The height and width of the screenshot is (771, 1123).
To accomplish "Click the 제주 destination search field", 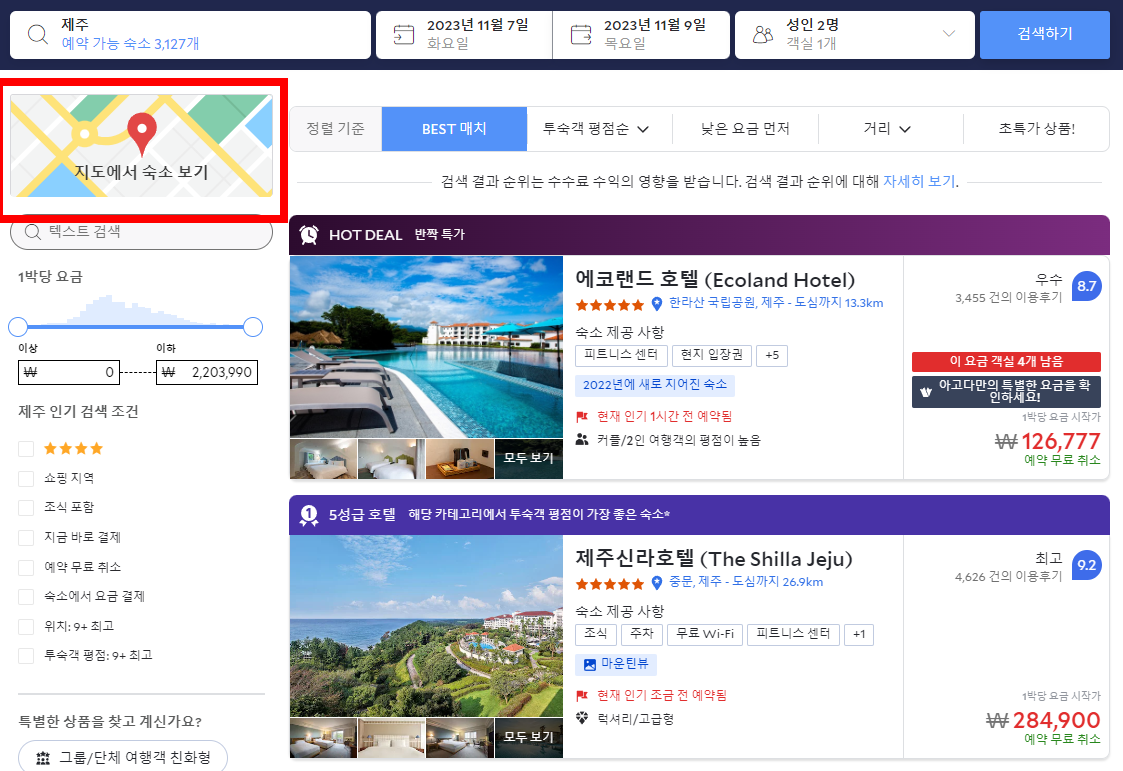I will pos(191,34).
